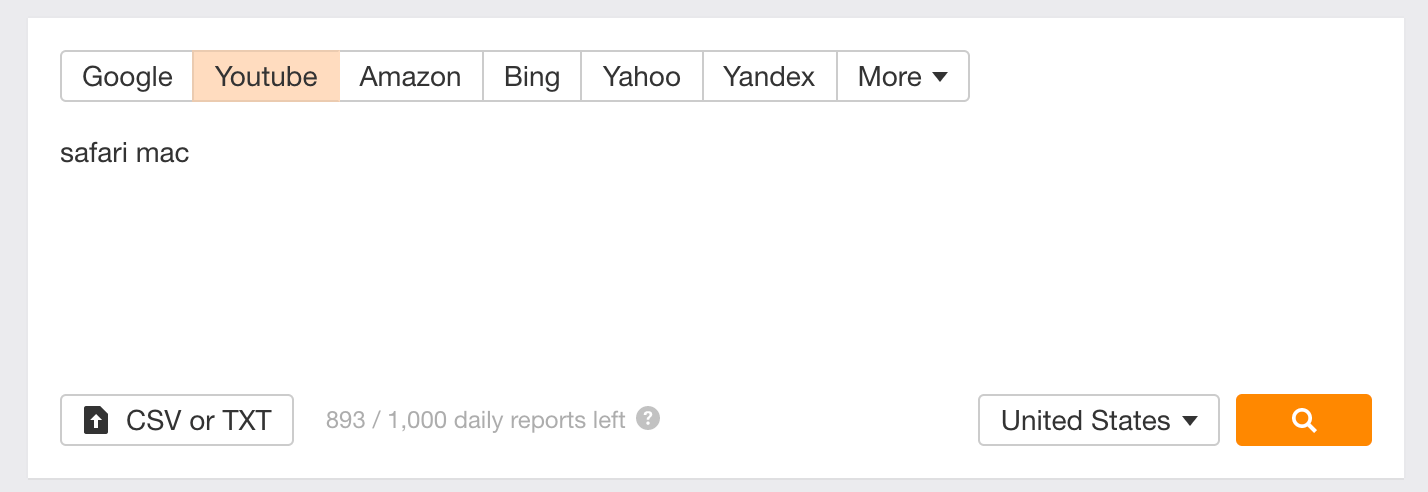Click the 'CSV or TXT' label text

coord(198,421)
